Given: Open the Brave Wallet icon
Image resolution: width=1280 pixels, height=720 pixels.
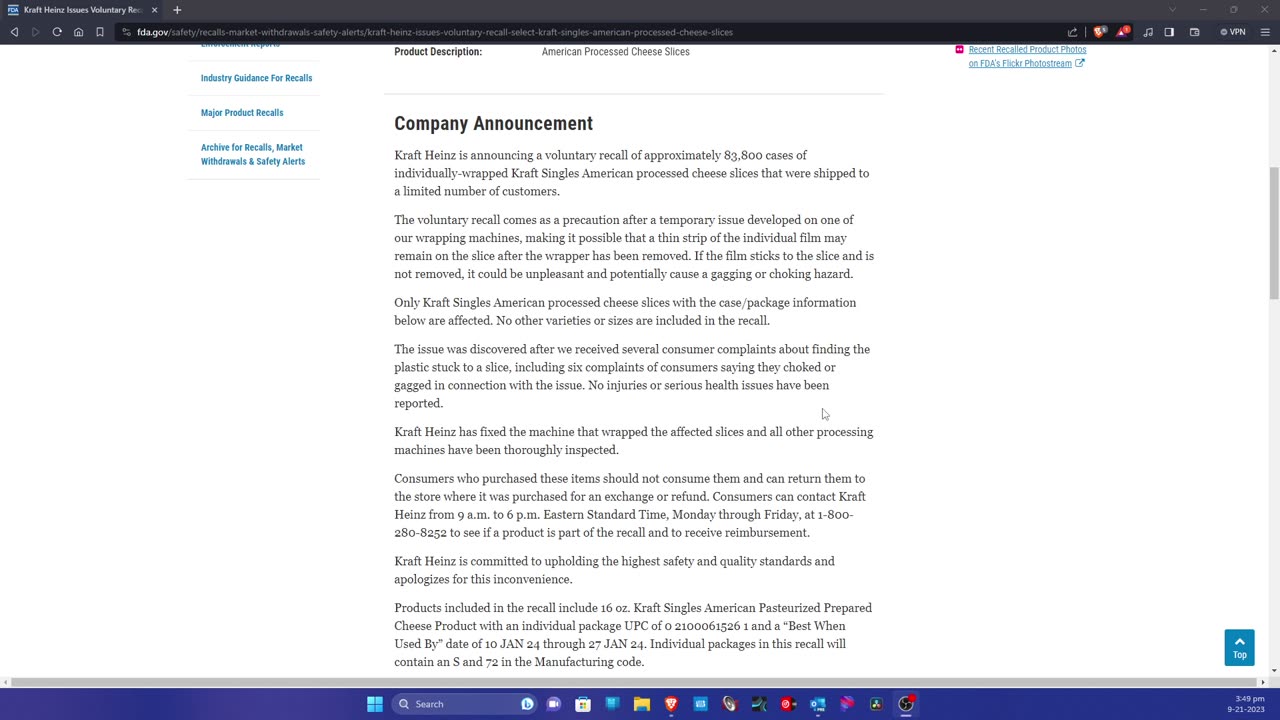Looking at the screenshot, I should 1194,32.
